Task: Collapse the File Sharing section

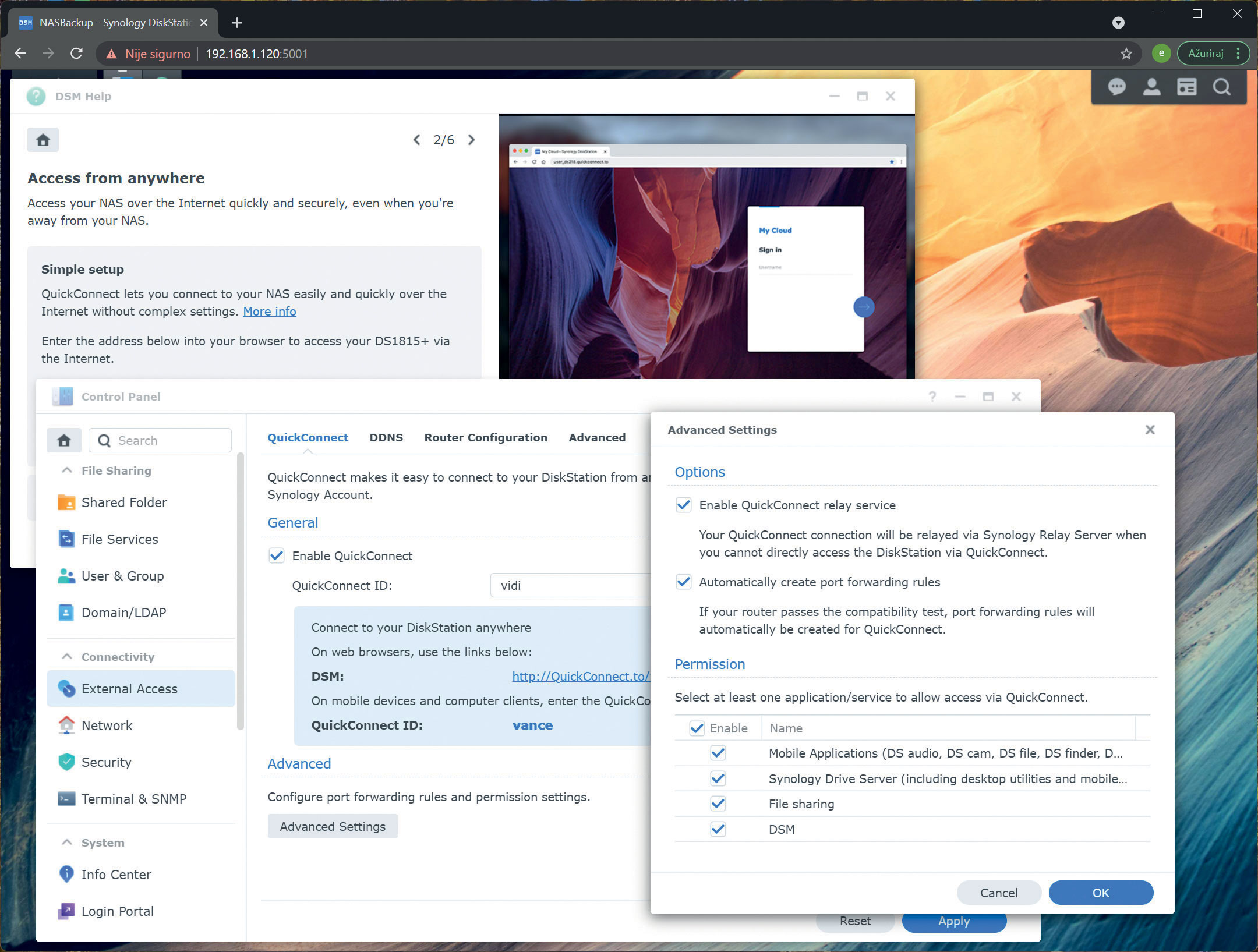Action: coord(68,470)
